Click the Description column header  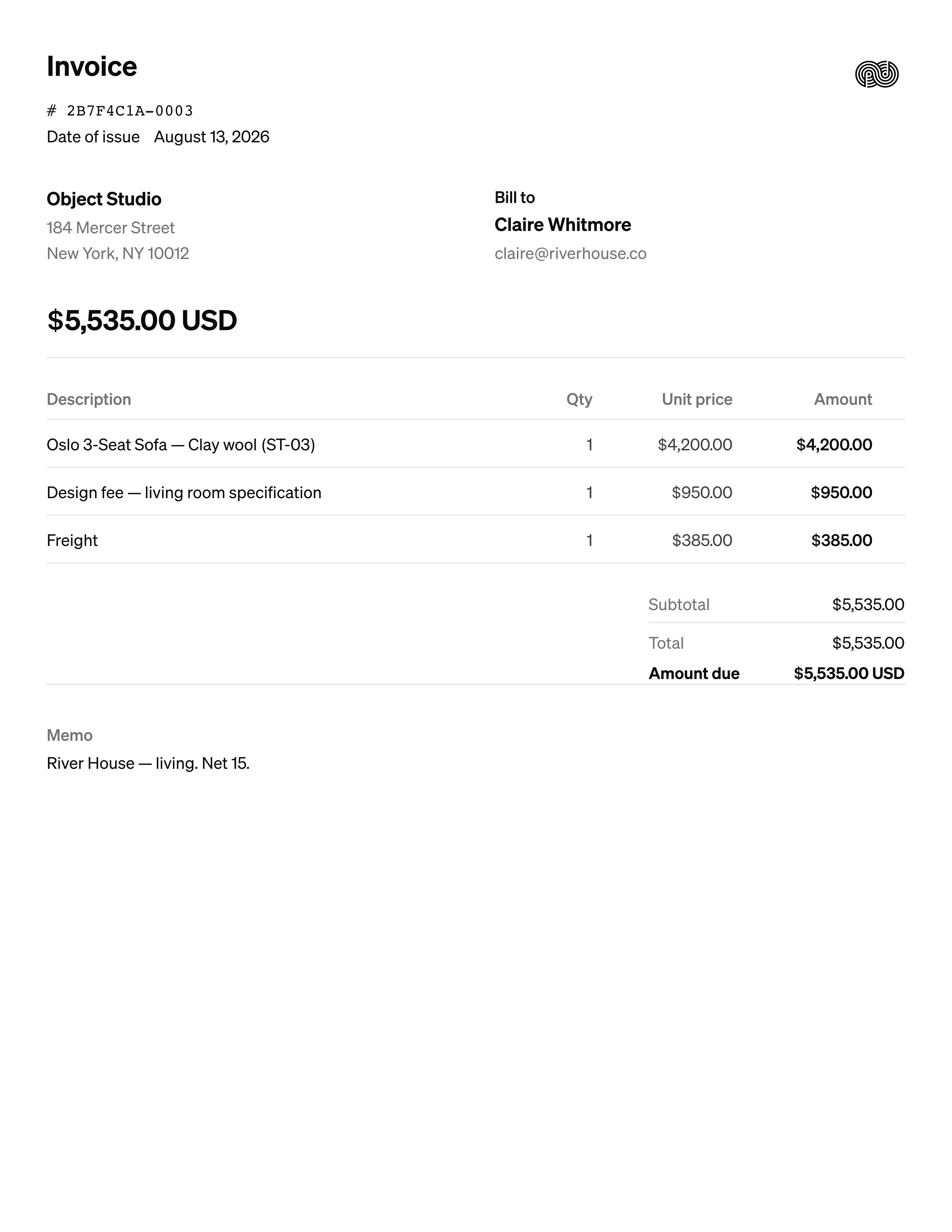pyautogui.click(x=89, y=399)
